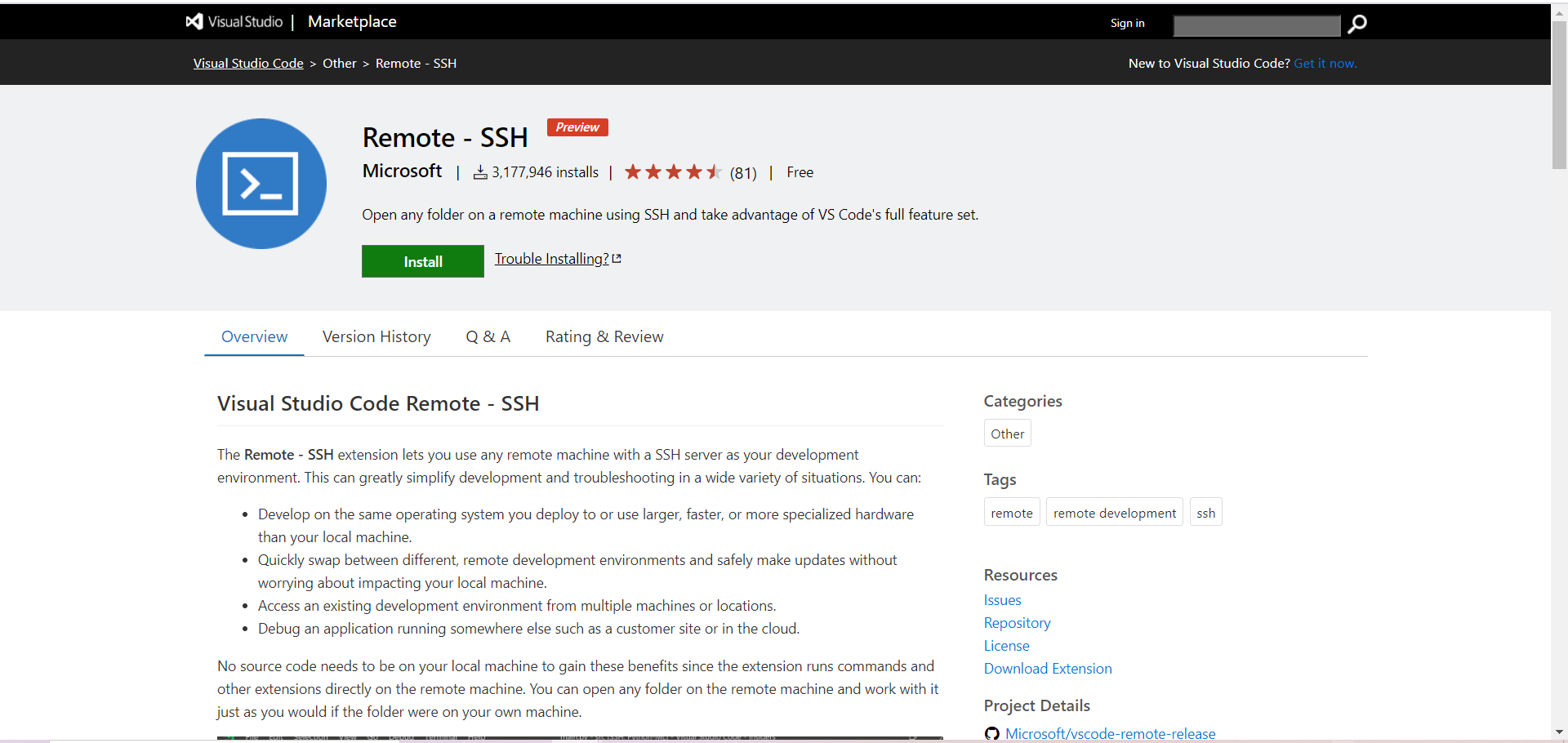Screen dimensions: 1568x743
Task: Click the Sign in link
Action: pyautogui.click(x=1127, y=23)
